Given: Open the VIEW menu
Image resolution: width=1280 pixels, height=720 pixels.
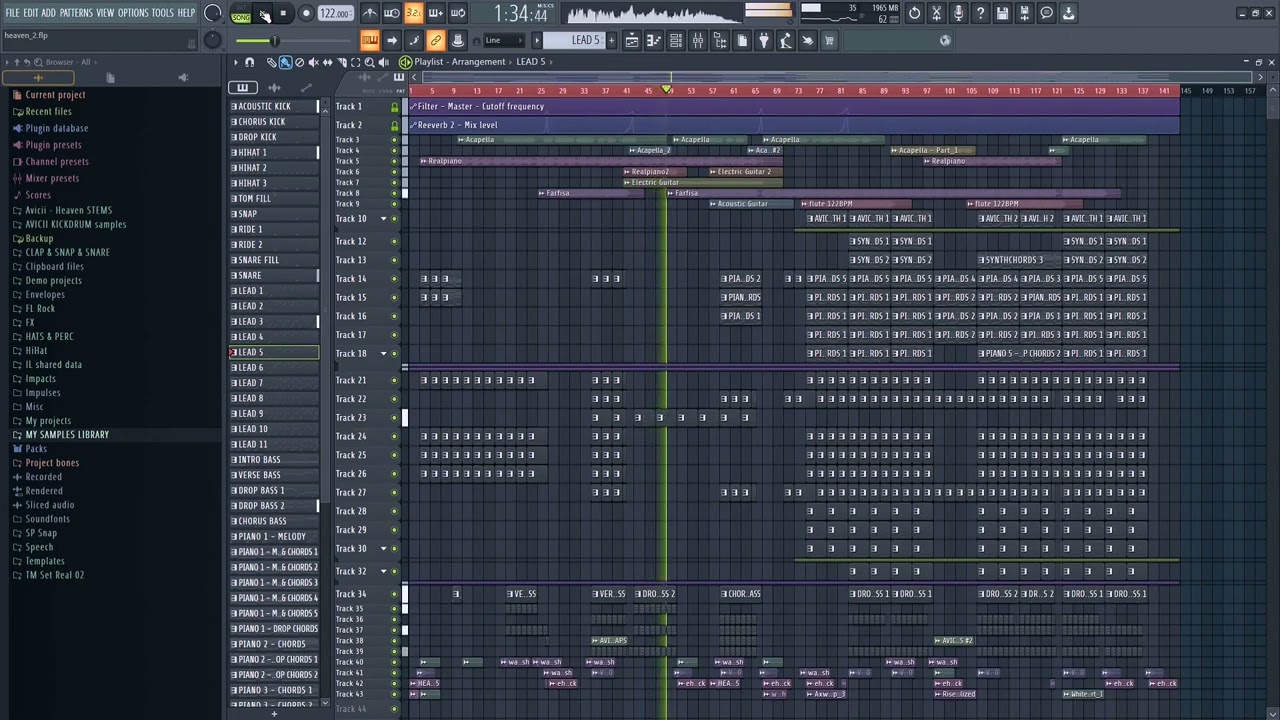Looking at the screenshot, I should (x=105, y=13).
